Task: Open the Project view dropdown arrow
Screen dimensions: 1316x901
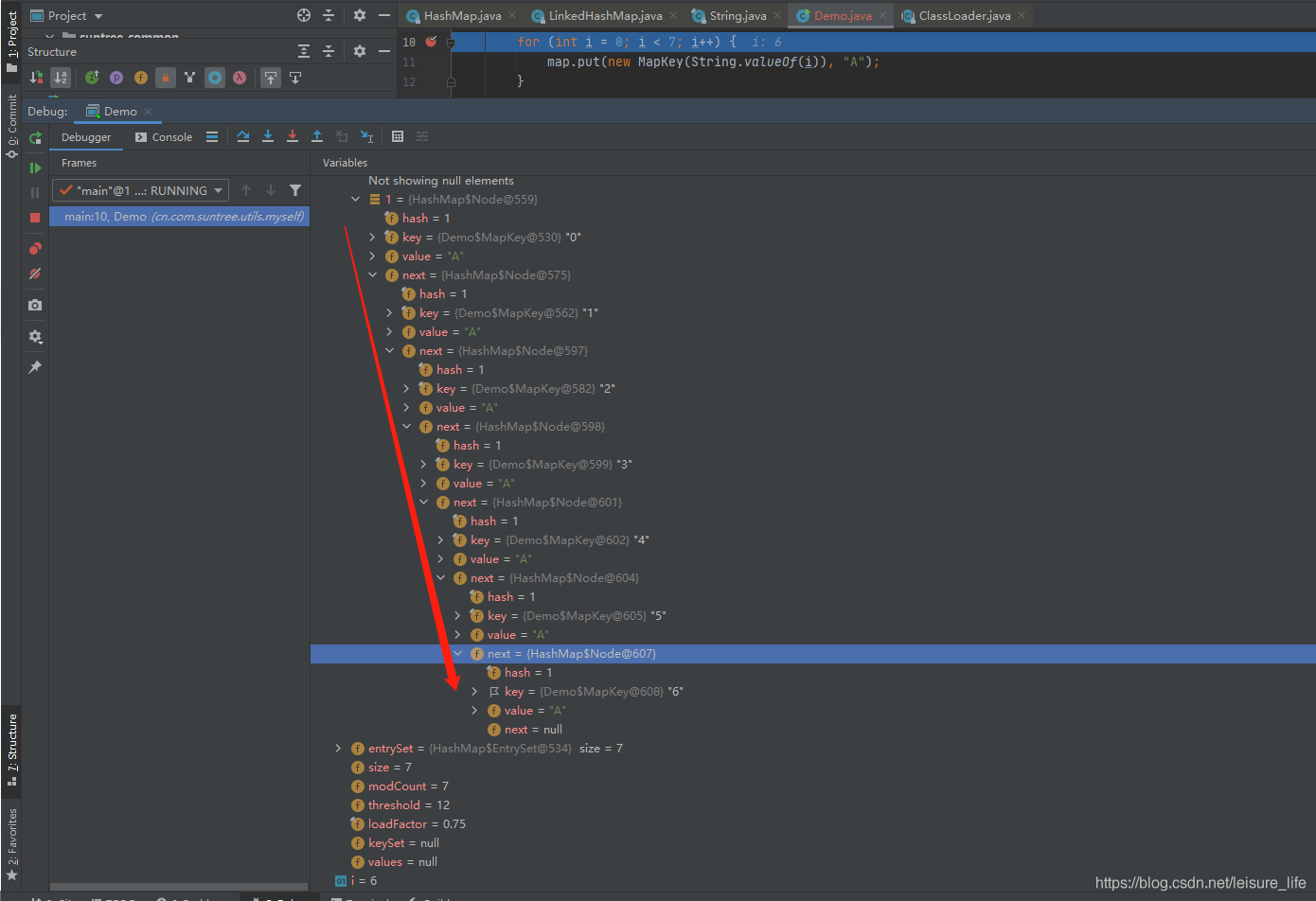Action: click(98, 16)
